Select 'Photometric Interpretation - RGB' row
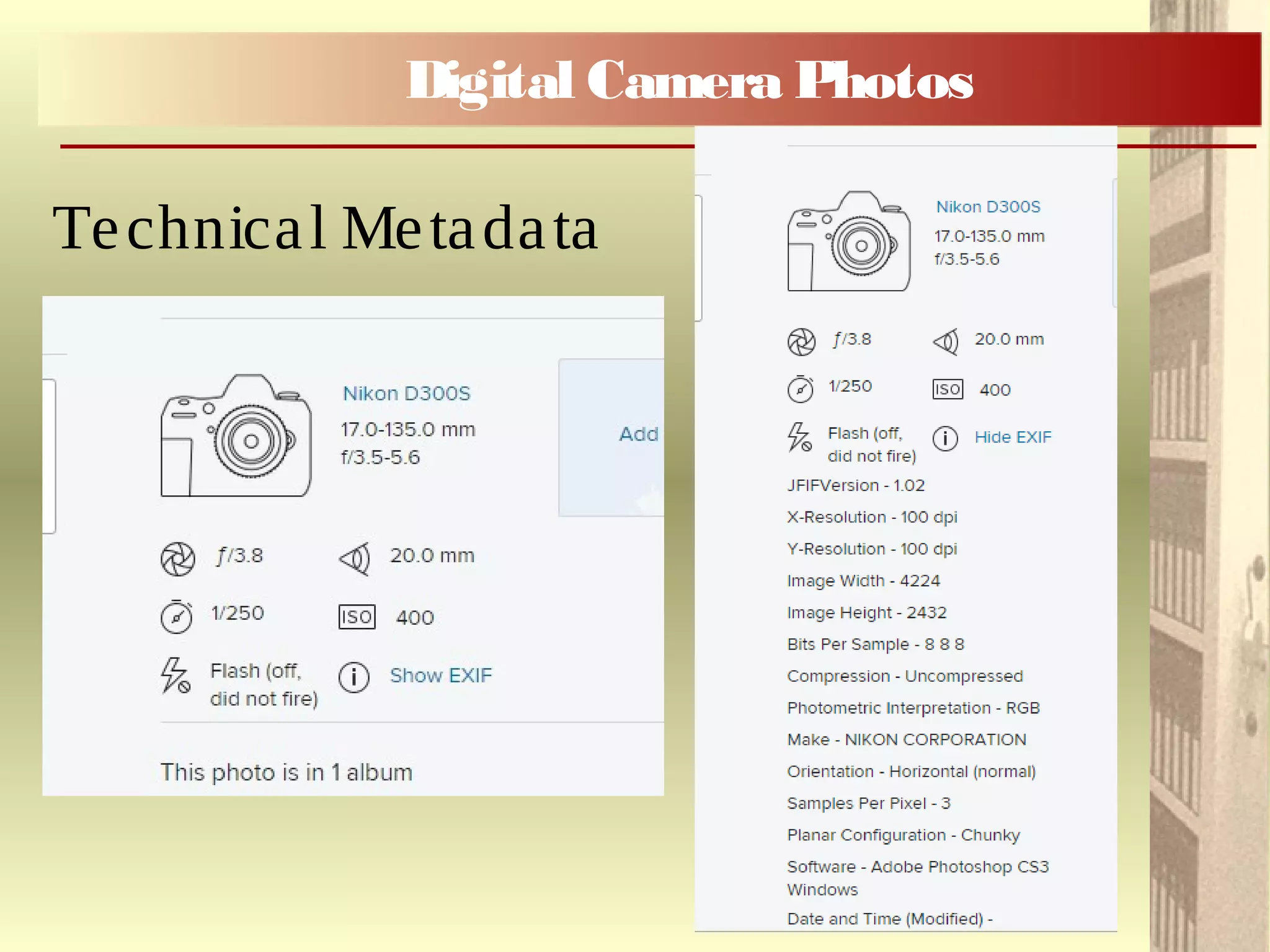1270x952 pixels. (x=913, y=708)
